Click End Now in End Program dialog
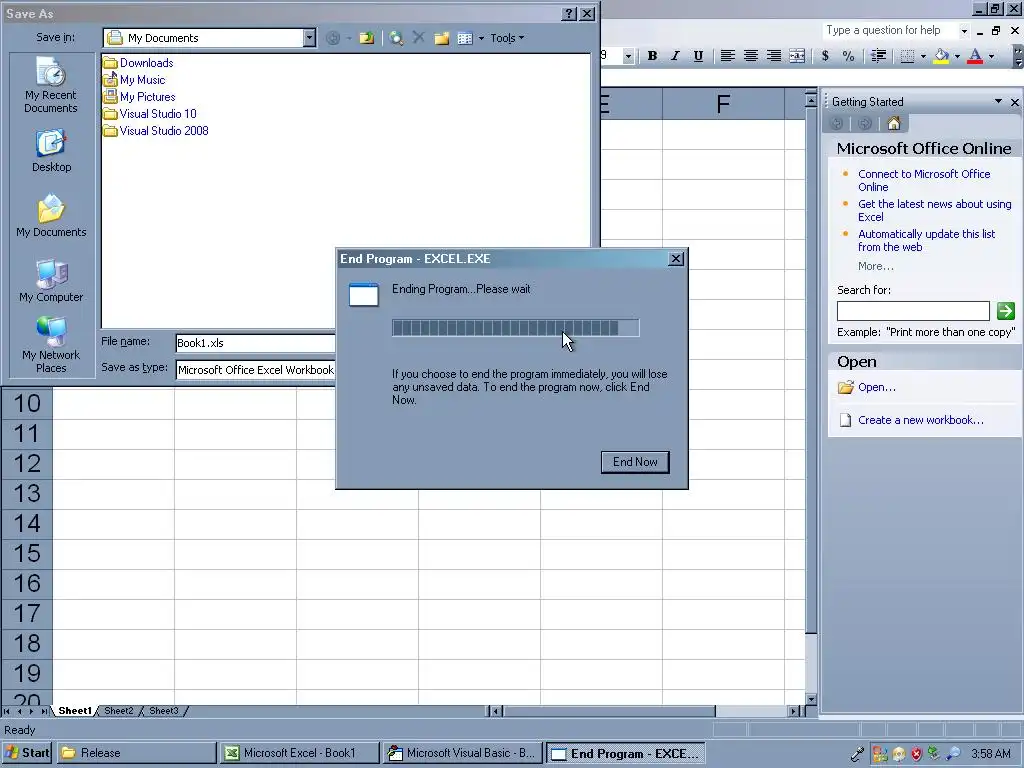The width and height of the screenshot is (1024, 768). click(635, 462)
